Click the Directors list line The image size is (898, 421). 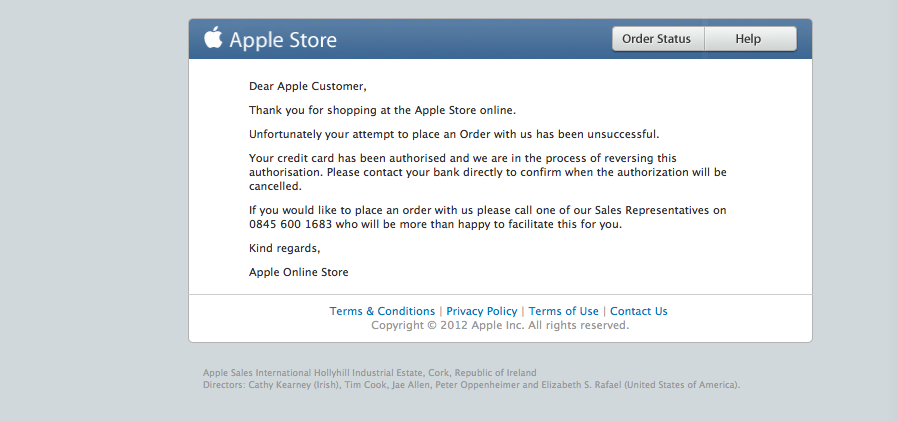pyautogui.click(x=471, y=385)
